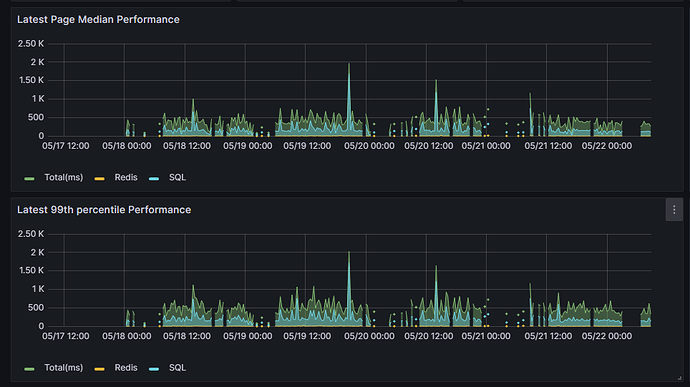Toggle Redis series in 99th percentile legend
The height and width of the screenshot is (387, 690).
point(126,368)
